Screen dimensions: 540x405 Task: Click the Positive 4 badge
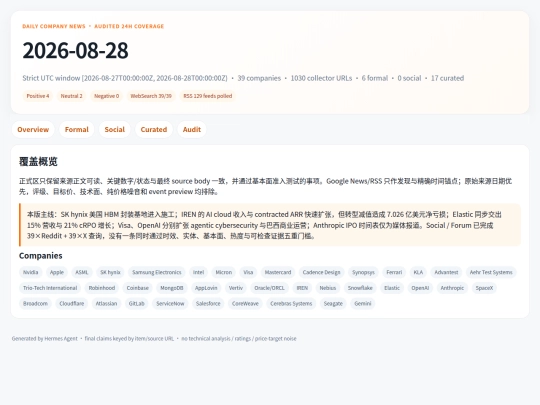point(38,96)
